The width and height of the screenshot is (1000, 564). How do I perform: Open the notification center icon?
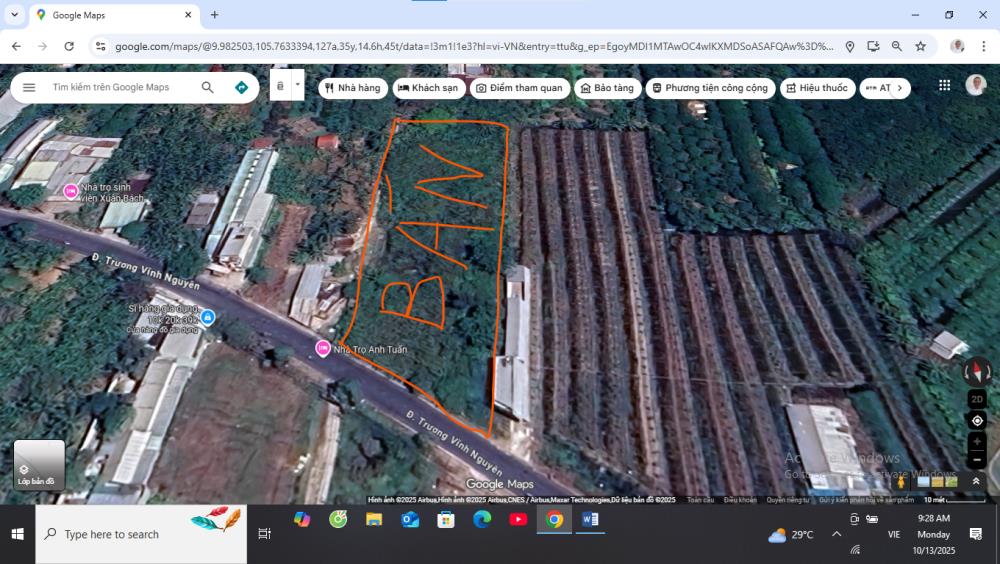976,534
